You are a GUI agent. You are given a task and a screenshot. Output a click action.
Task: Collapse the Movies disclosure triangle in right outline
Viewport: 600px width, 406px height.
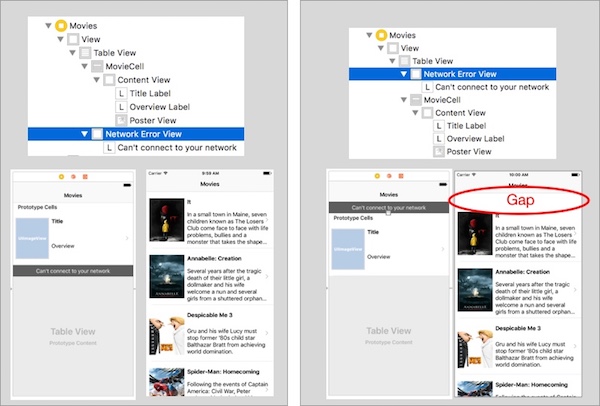click(x=369, y=35)
